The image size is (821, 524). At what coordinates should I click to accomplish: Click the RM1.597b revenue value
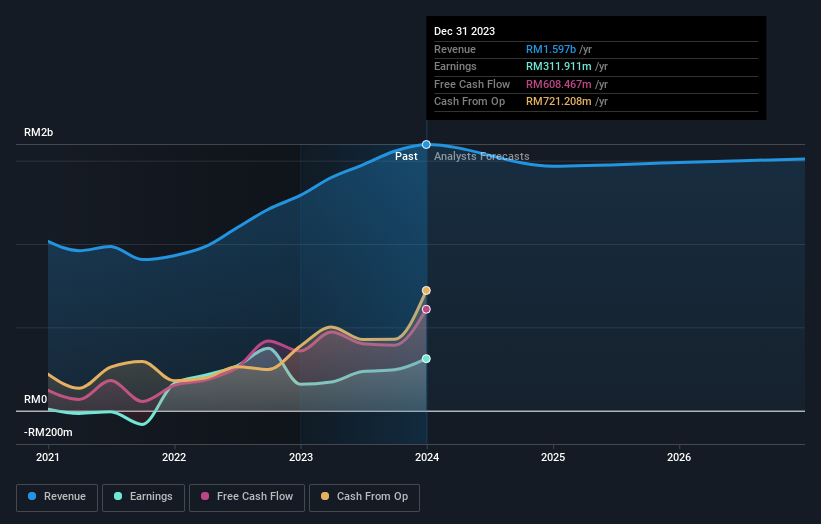551,49
